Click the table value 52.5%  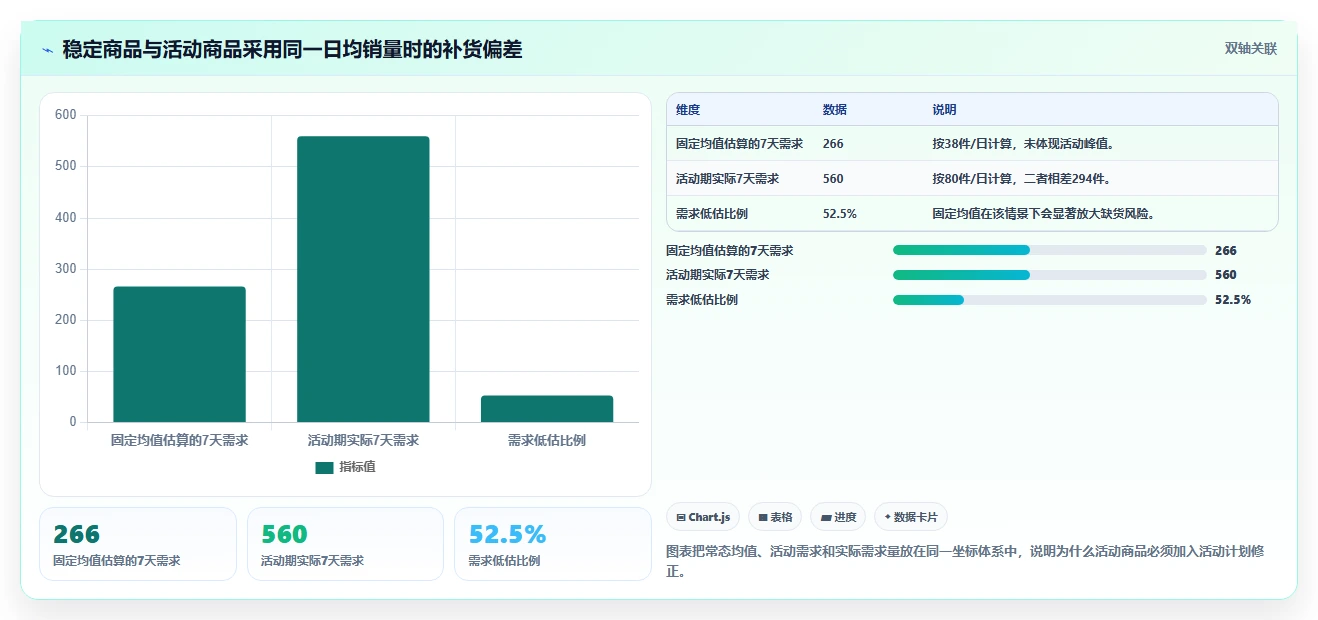coord(840,214)
